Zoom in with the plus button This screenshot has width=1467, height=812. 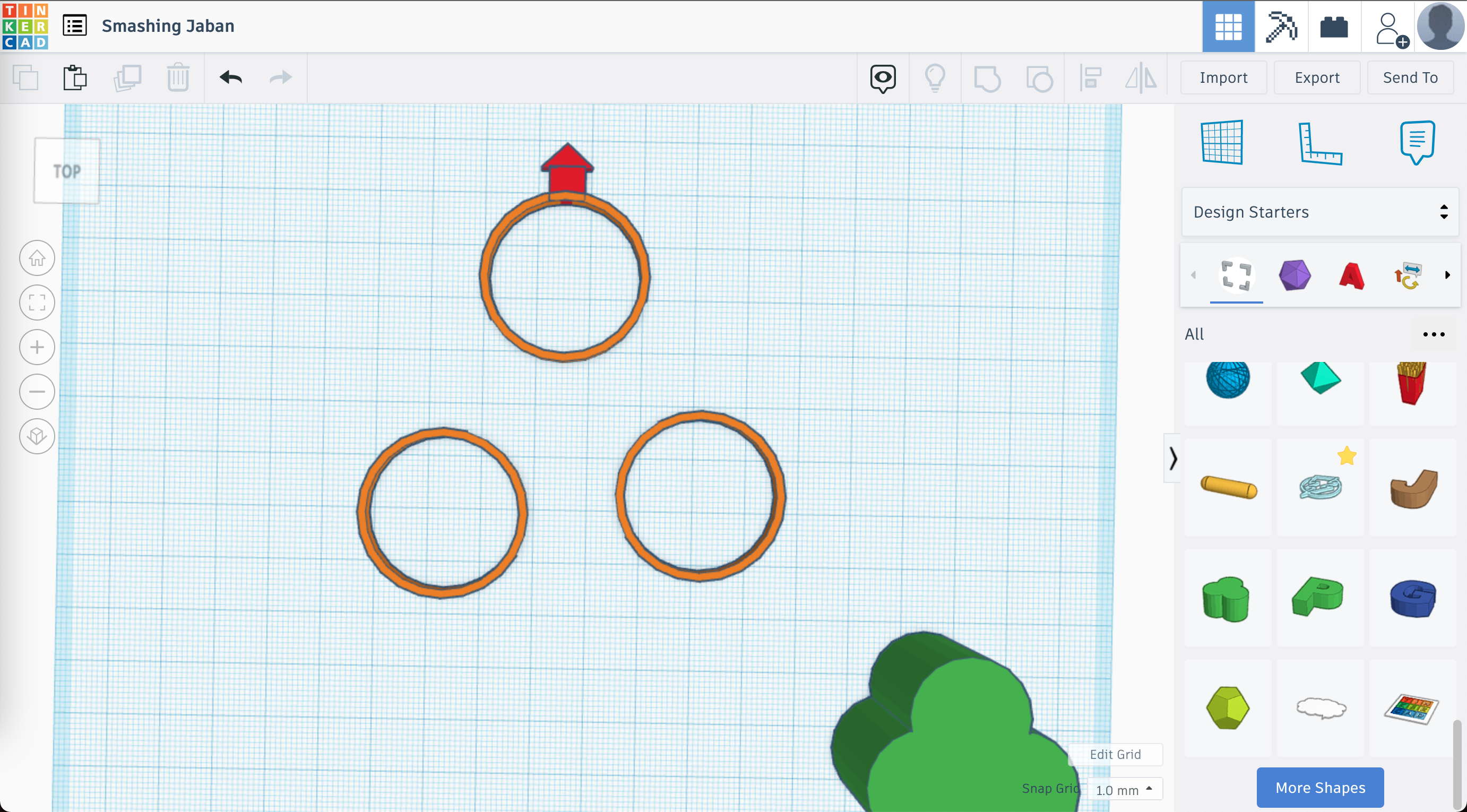tap(37, 347)
